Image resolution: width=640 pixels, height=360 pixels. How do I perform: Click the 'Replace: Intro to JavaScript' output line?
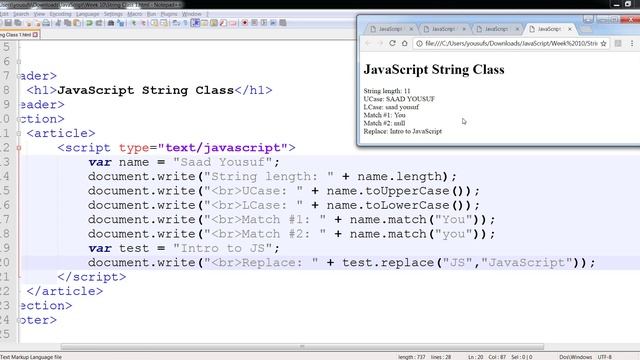pos(402,131)
